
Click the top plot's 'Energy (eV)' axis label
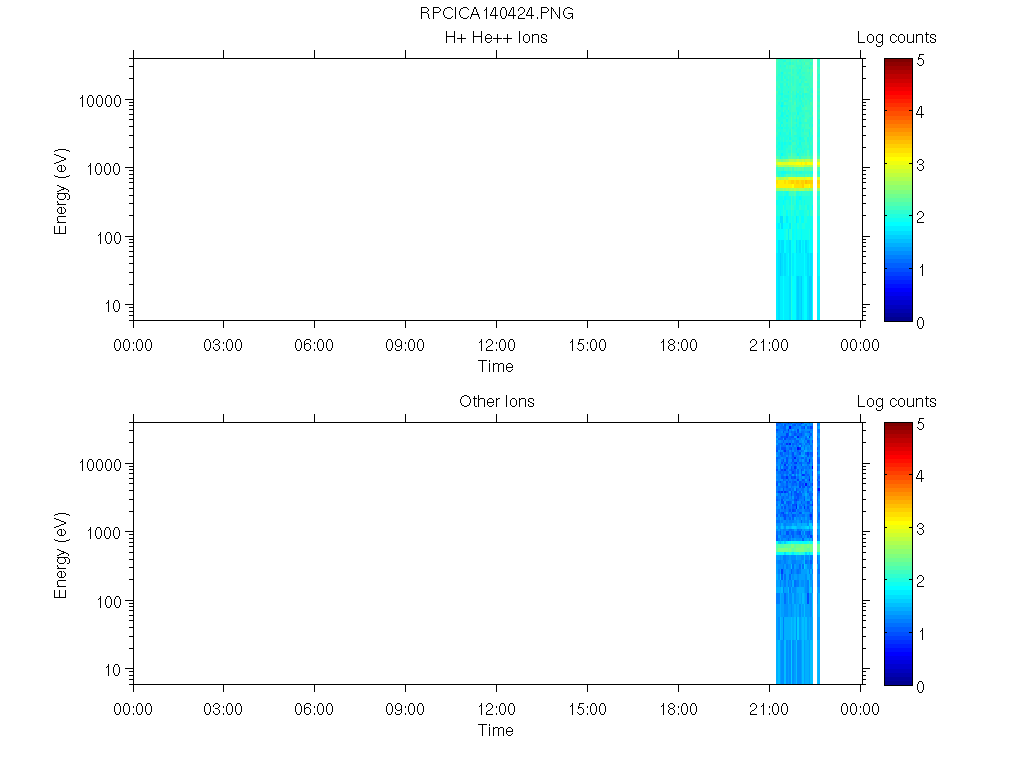click(x=61, y=191)
